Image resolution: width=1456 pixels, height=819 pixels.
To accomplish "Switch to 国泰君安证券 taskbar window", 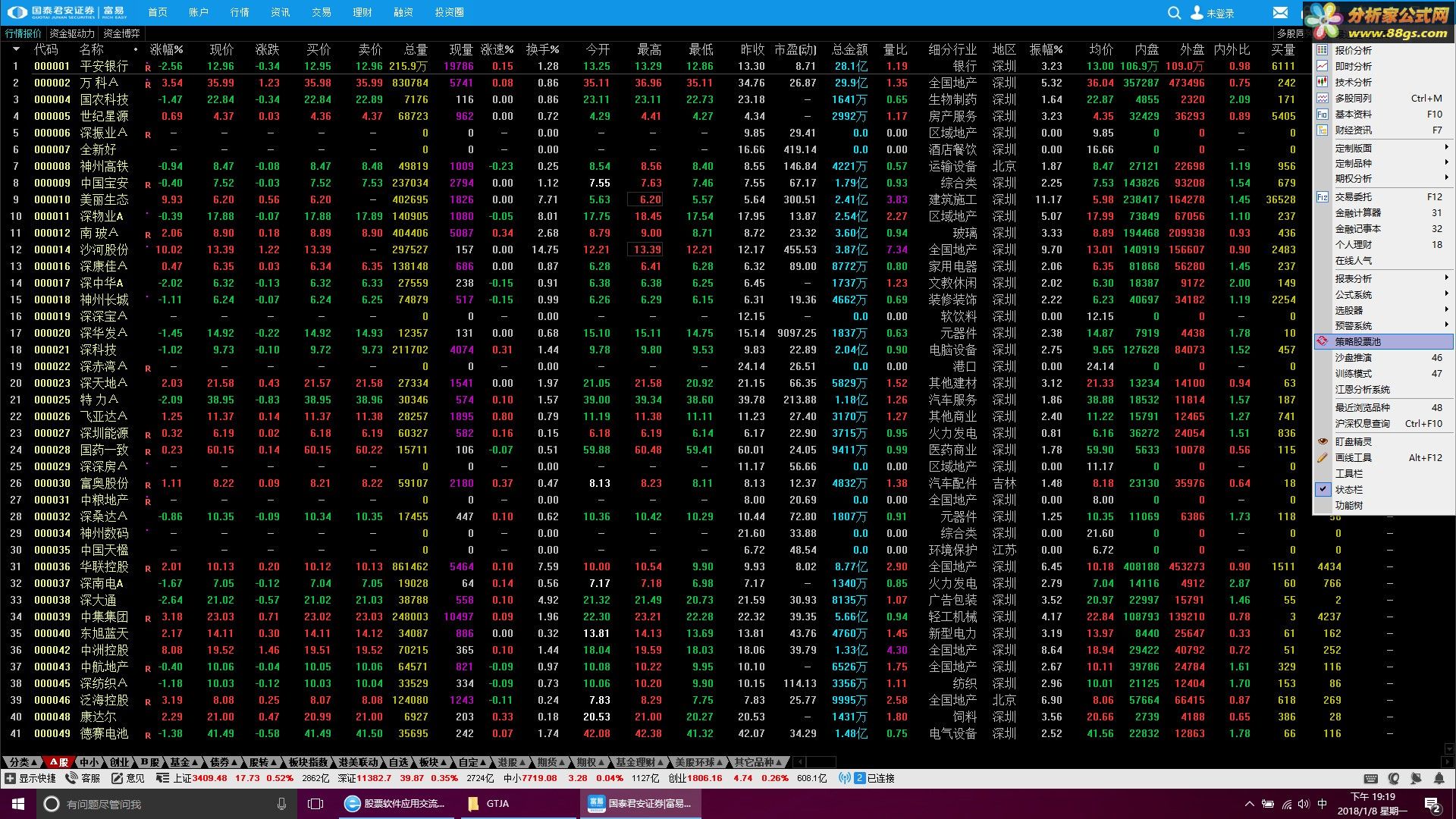I will [641, 804].
